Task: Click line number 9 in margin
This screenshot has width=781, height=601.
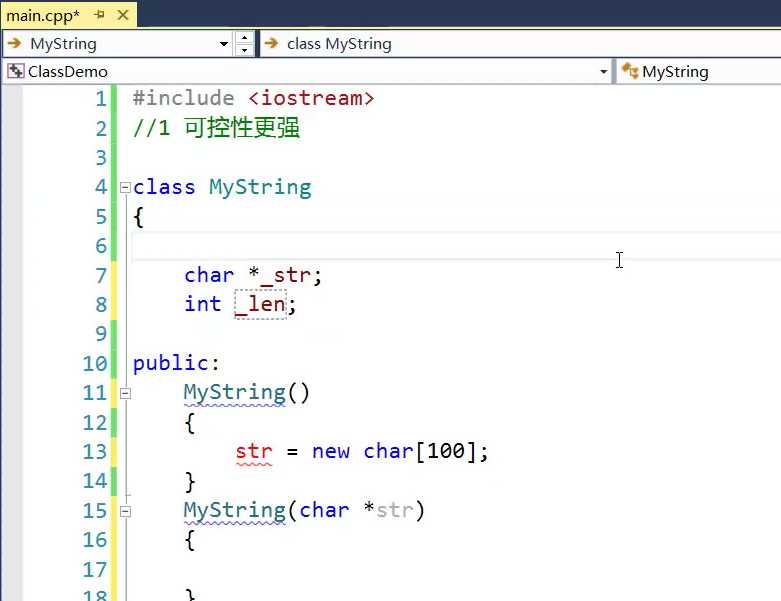Action: [x=101, y=334]
